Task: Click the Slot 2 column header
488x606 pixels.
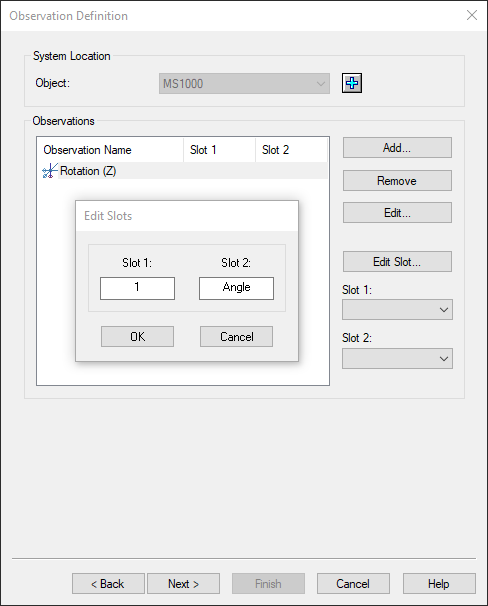Action: (x=291, y=150)
